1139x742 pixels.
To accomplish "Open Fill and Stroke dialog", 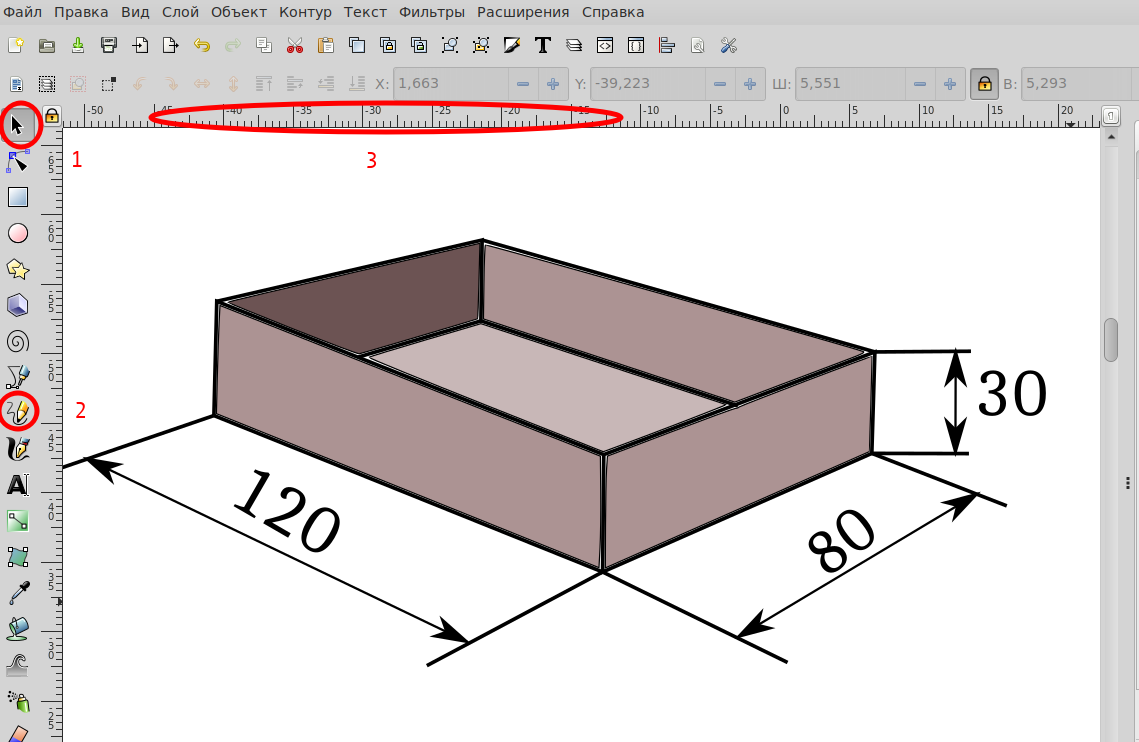I will (511, 46).
